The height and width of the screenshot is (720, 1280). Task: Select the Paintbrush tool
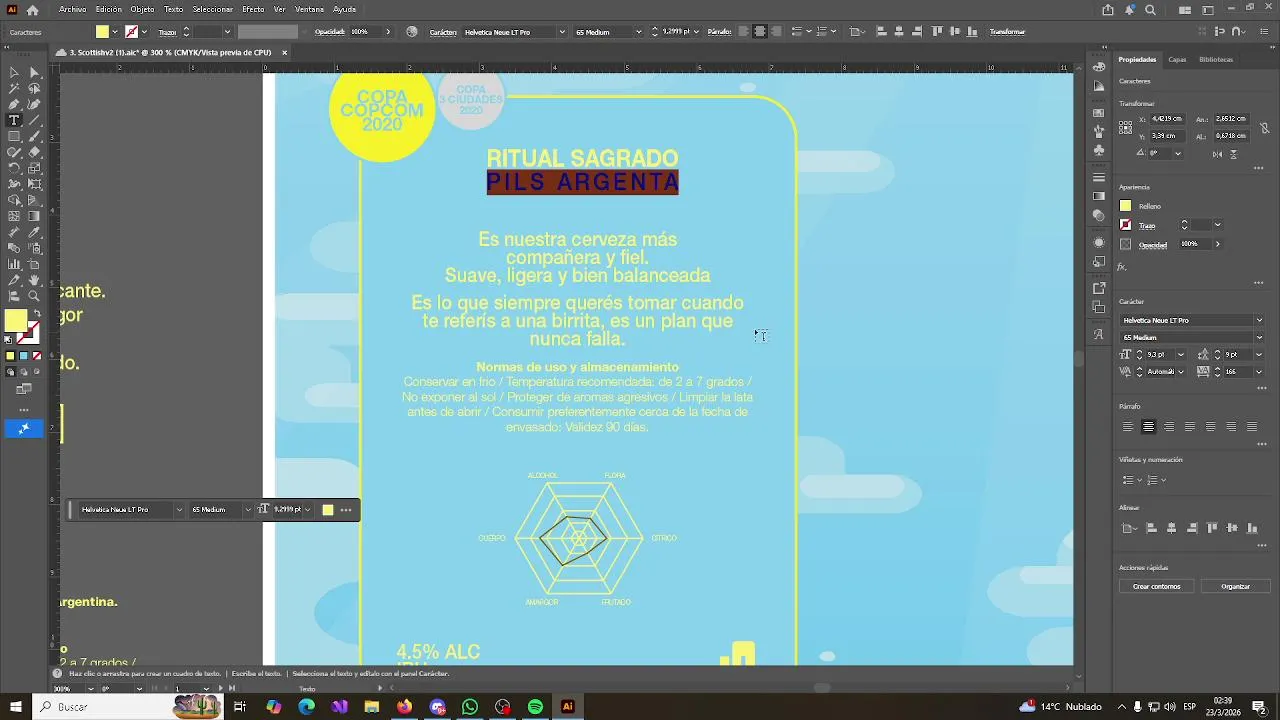coord(34,136)
